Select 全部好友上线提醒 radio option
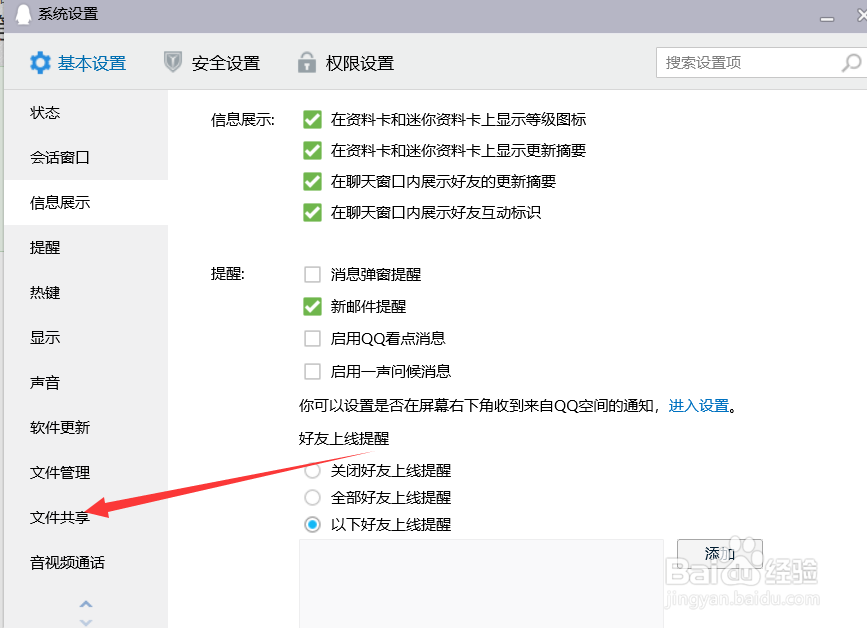This screenshot has width=867, height=628. pos(311,497)
